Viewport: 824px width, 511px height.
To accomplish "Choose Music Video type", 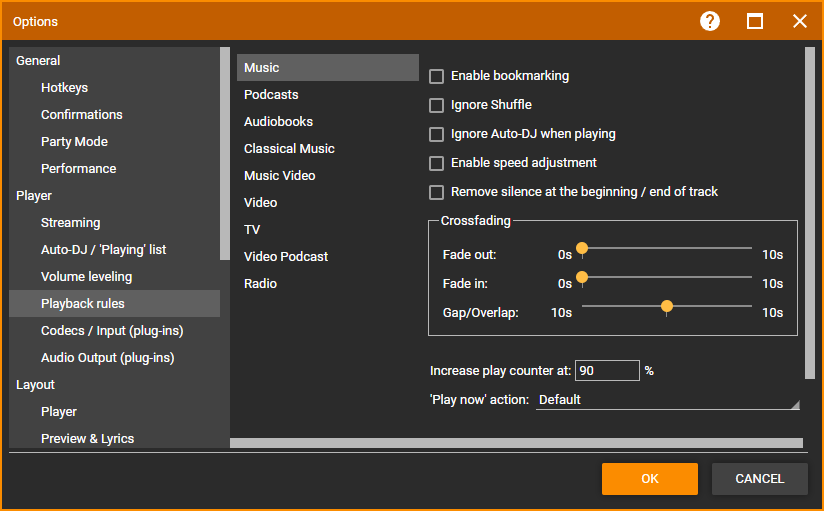I will pos(327,176).
